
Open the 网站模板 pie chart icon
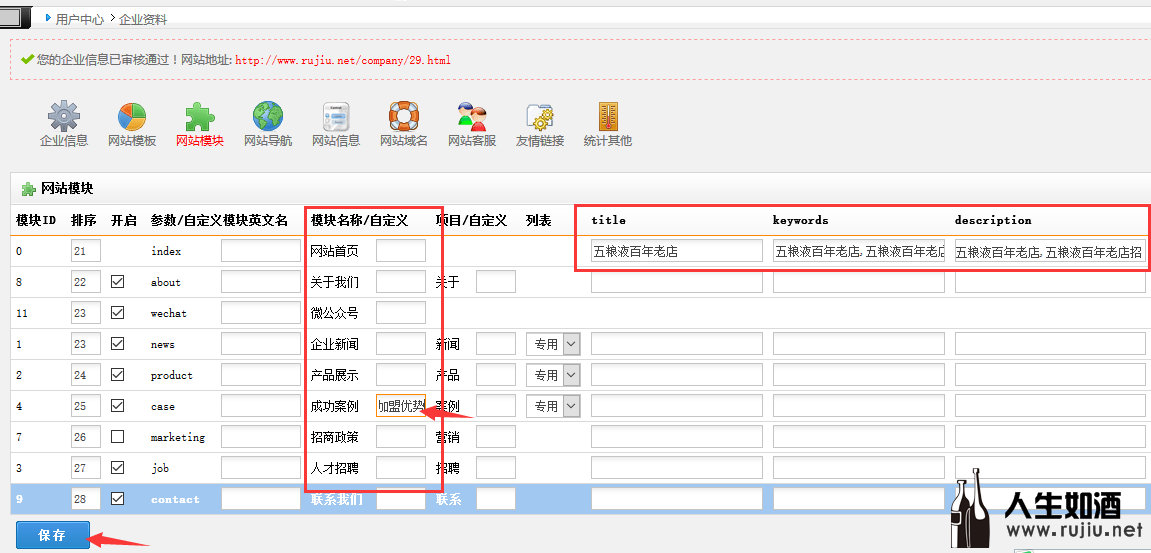pos(132,116)
